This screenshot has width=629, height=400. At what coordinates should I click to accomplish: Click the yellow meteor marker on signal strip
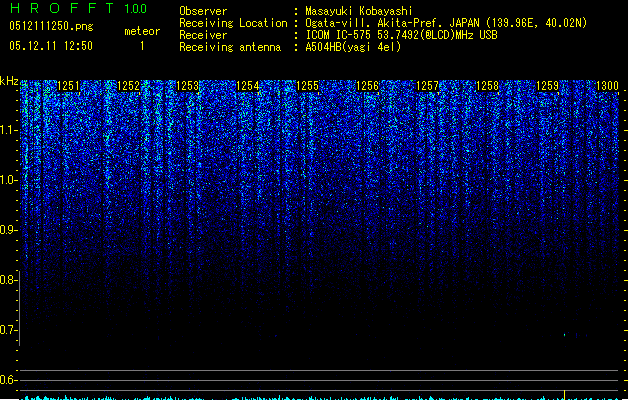[564, 395]
